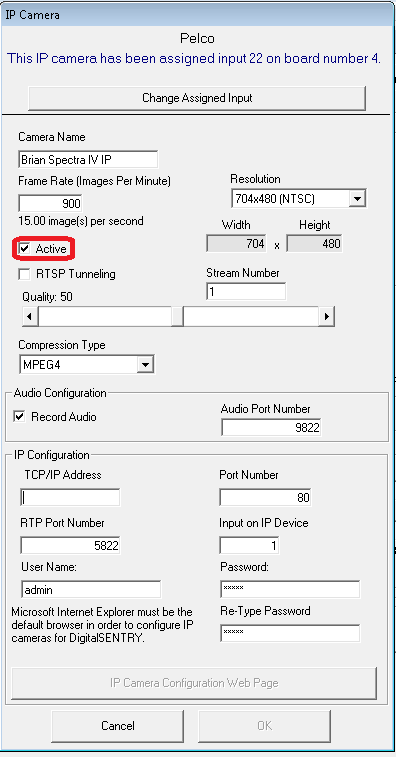
Task: Enable the RTSP Tunneling checkbox
Action: click(x=24, y=274)
